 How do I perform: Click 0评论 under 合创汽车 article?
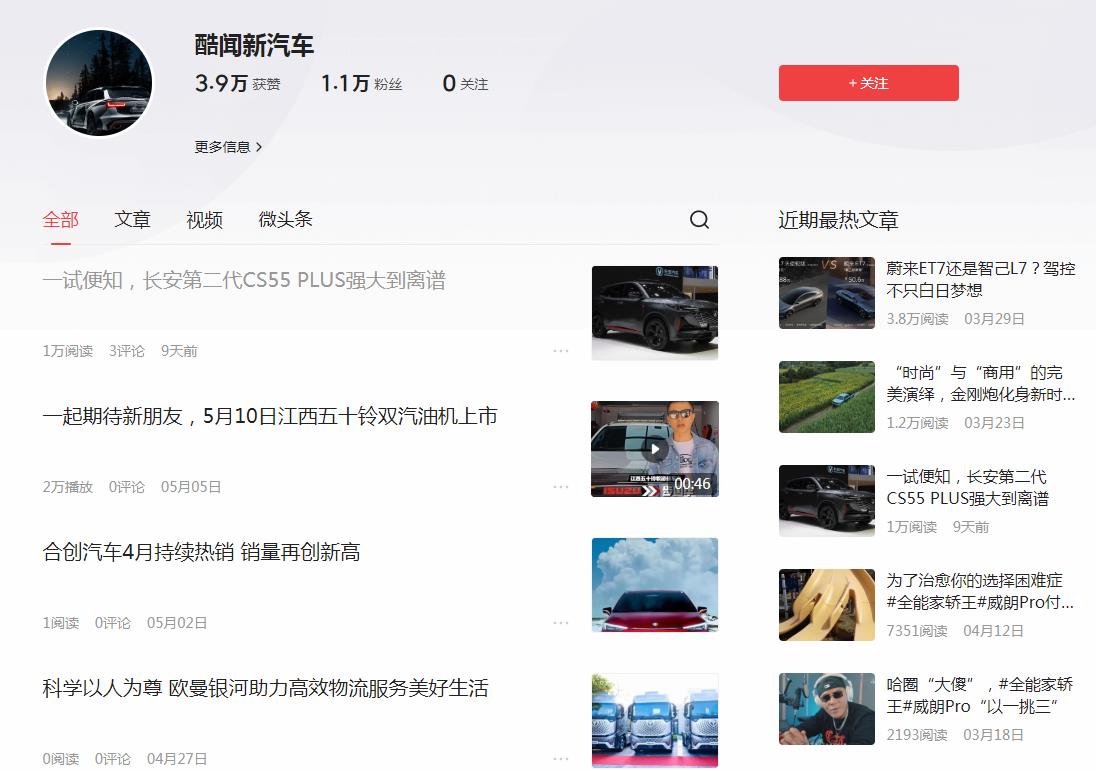click(113, 623)
